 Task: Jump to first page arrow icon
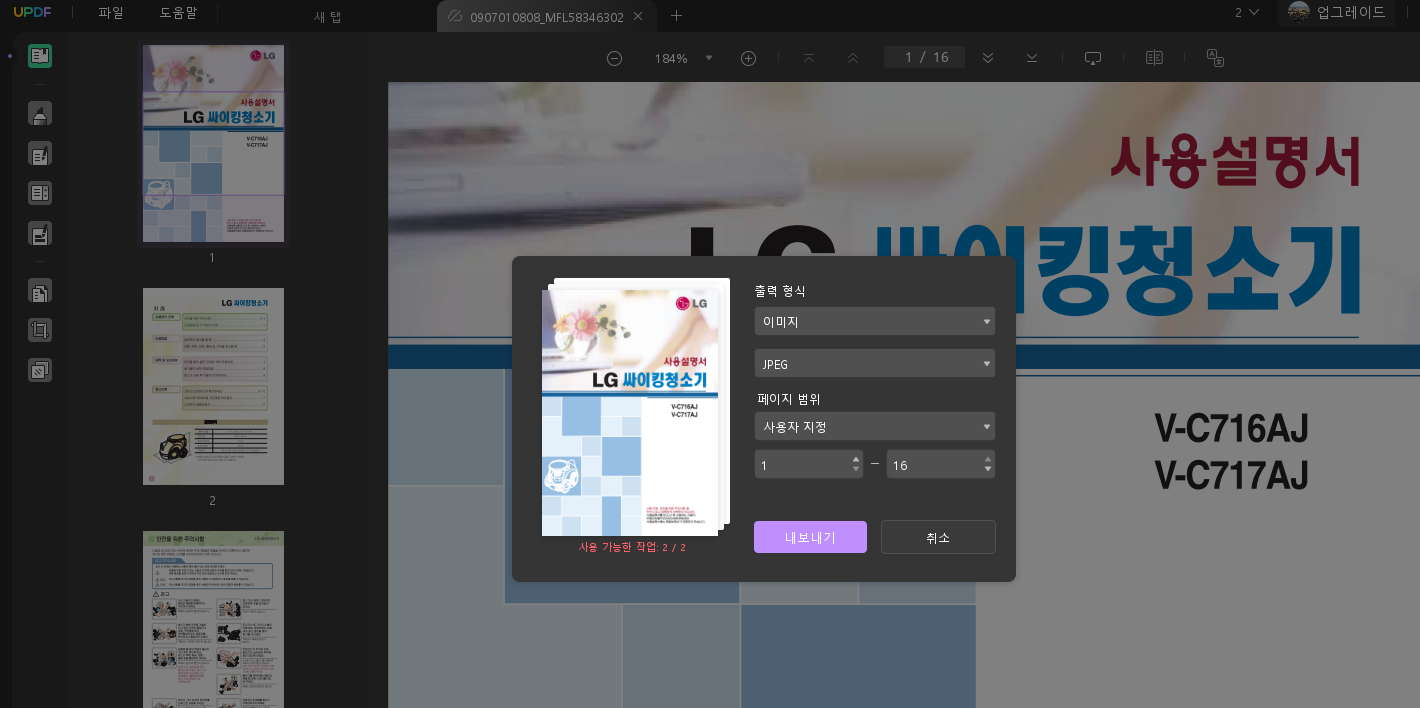(809, 58)
